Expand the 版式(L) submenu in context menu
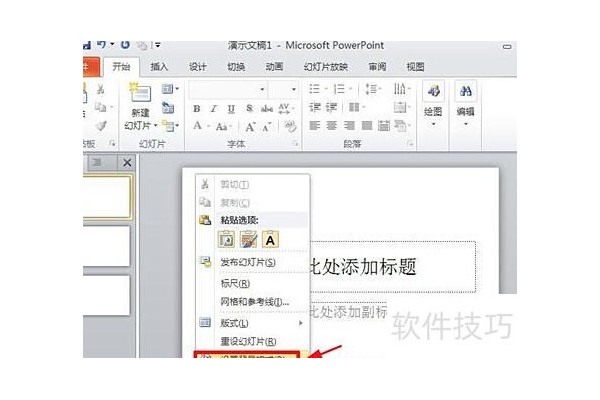Viewport: 600px width, 400px height. coord(253,323)
